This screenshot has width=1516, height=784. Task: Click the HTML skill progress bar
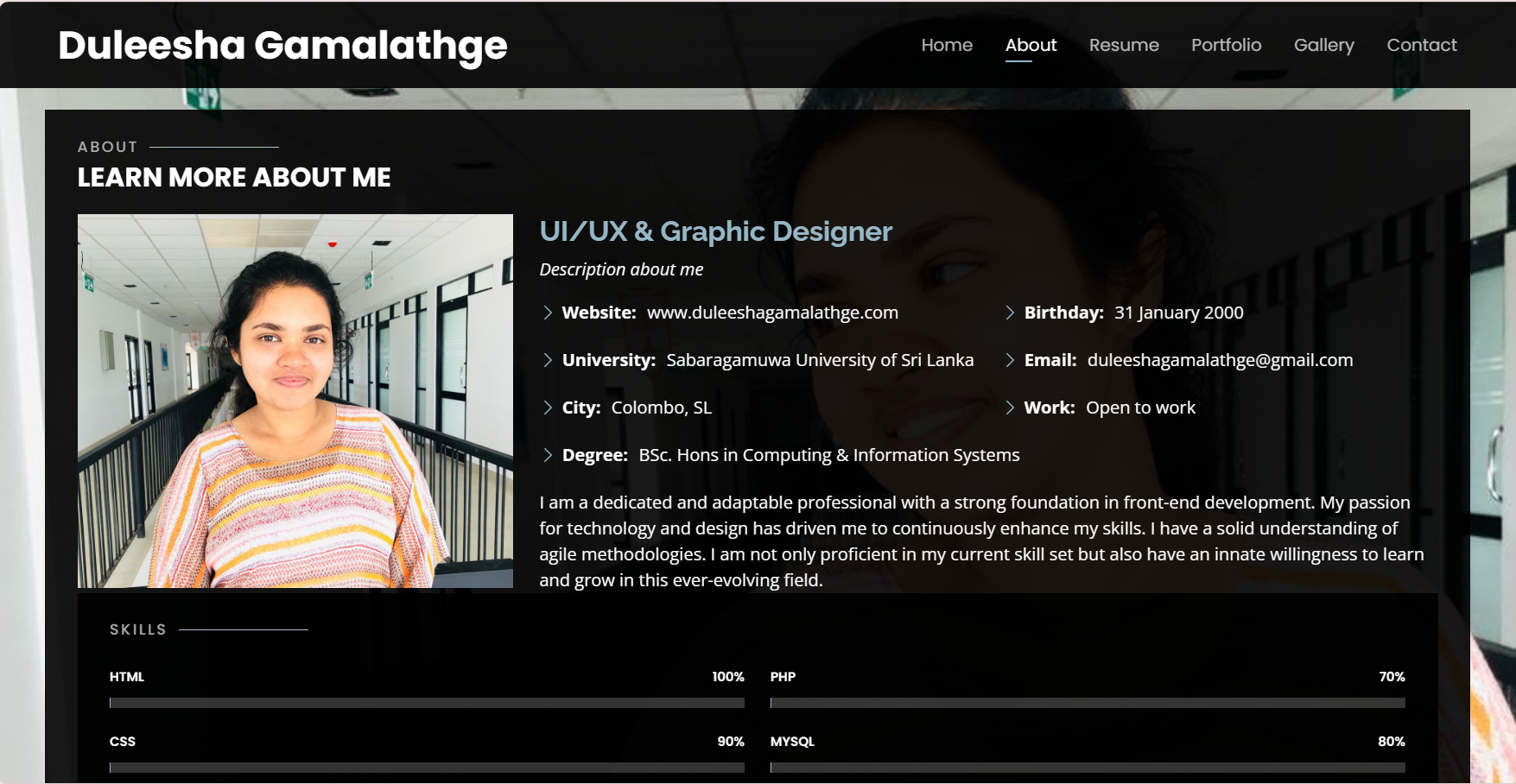[x=427, y=703]
